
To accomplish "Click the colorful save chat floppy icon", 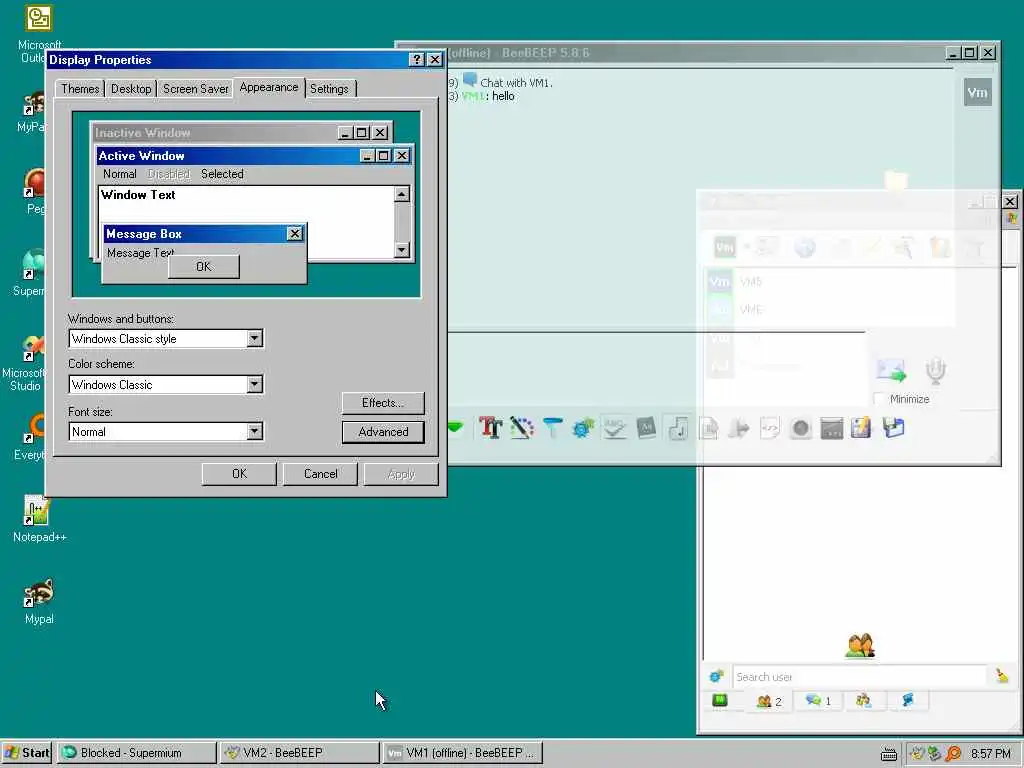I will coord(861,428).
